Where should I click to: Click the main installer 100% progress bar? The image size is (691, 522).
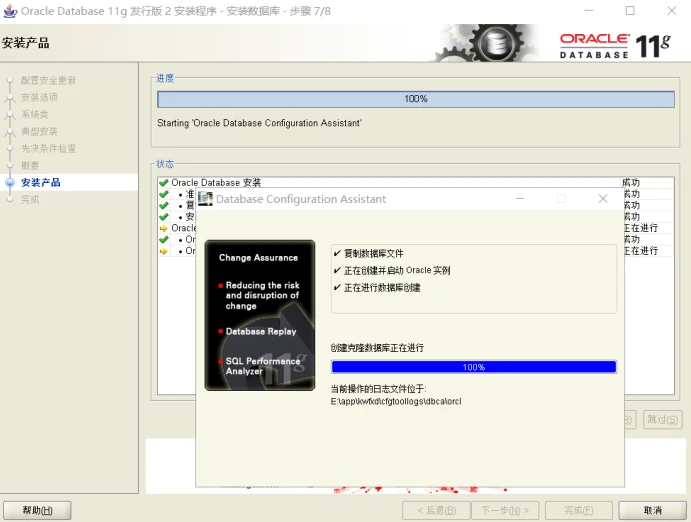416,99
